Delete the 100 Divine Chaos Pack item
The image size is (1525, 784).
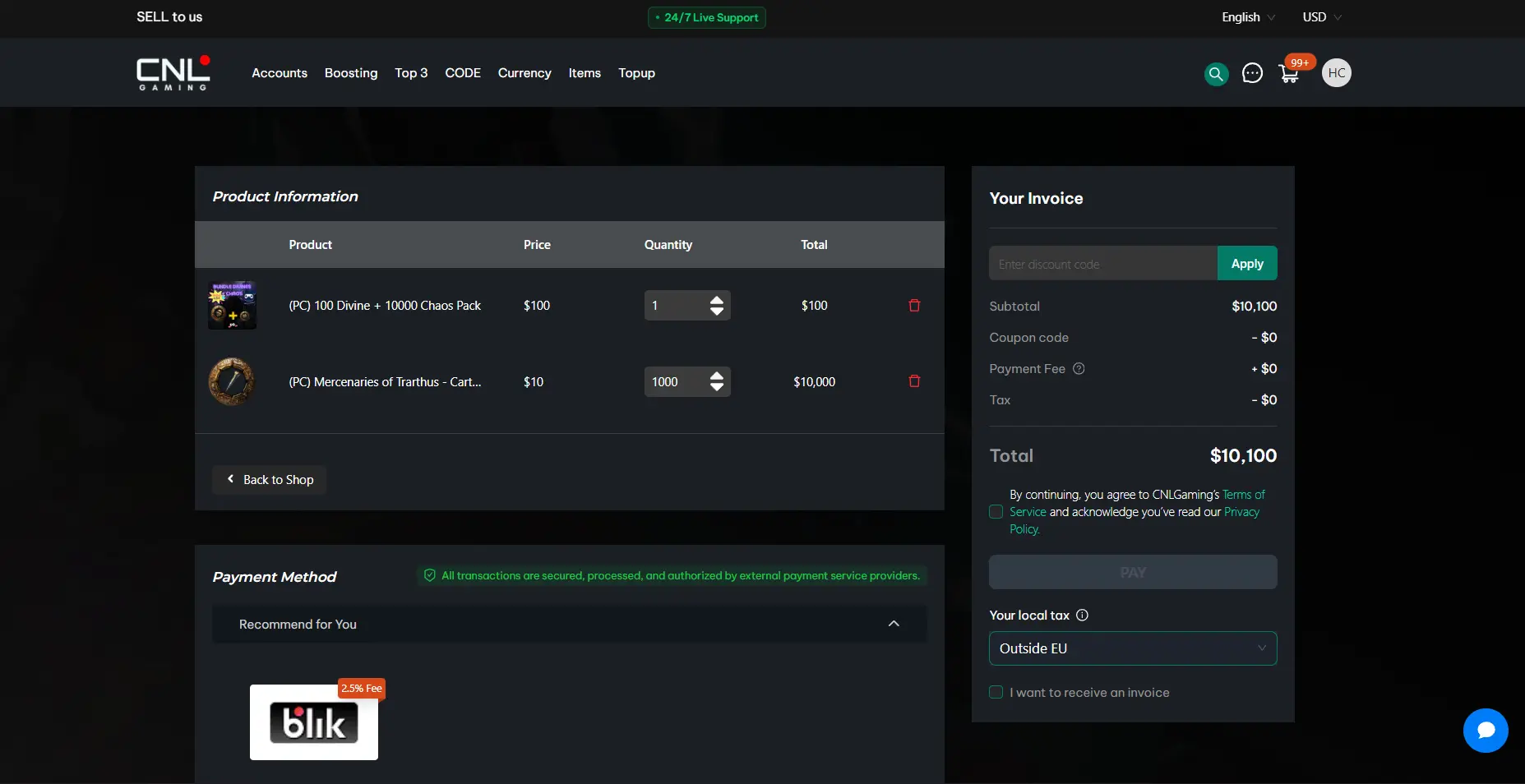coord(914,306)
